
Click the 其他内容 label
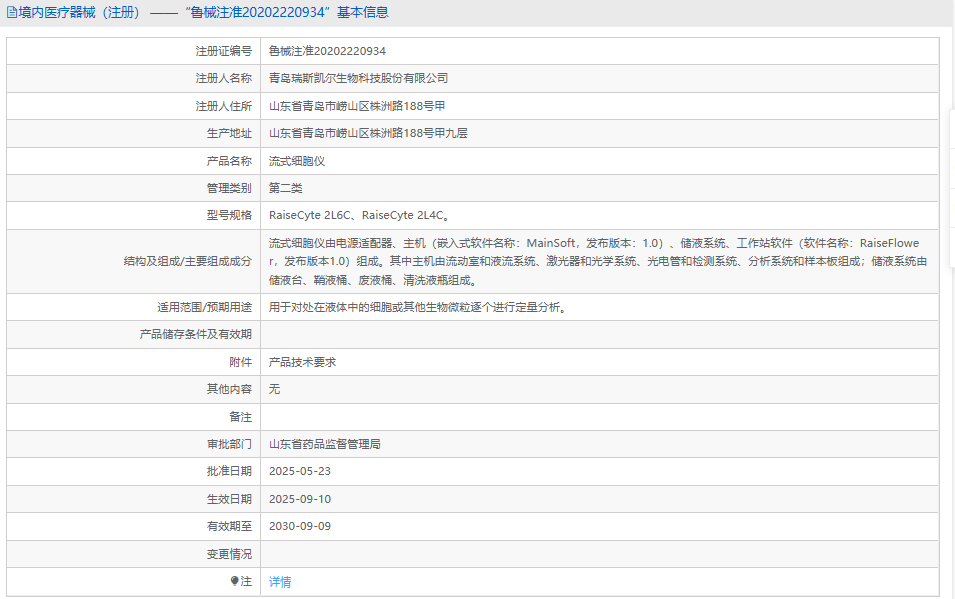pos(229,389)
